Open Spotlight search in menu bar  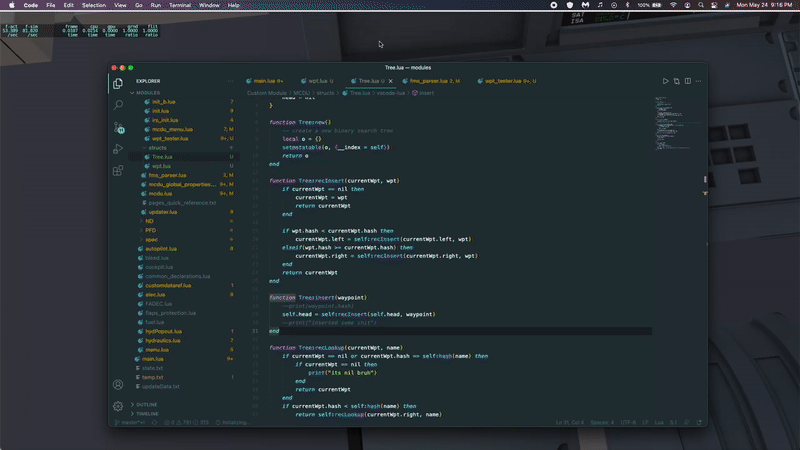pyautogui.click(x=701, y=5)
